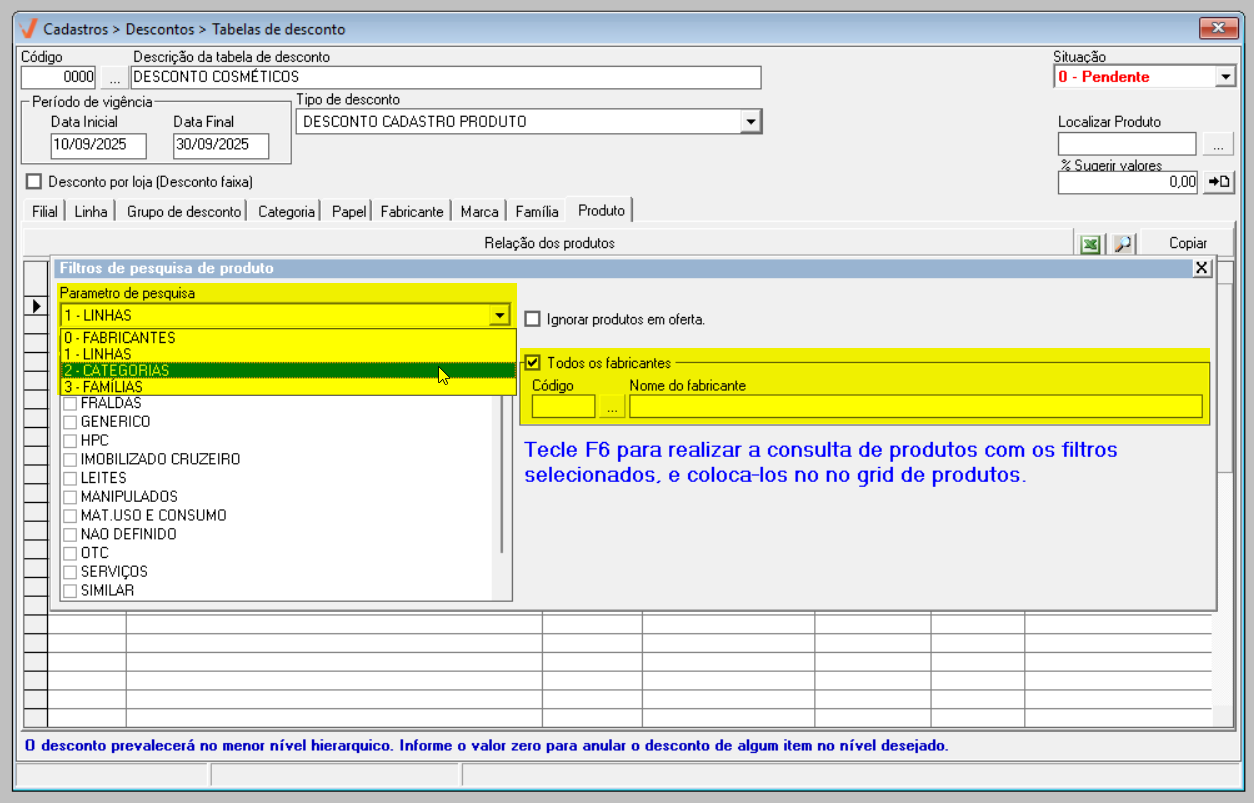Switch to the Grupo de desconto tab
1254x803 pixels.
pos(184,212)
